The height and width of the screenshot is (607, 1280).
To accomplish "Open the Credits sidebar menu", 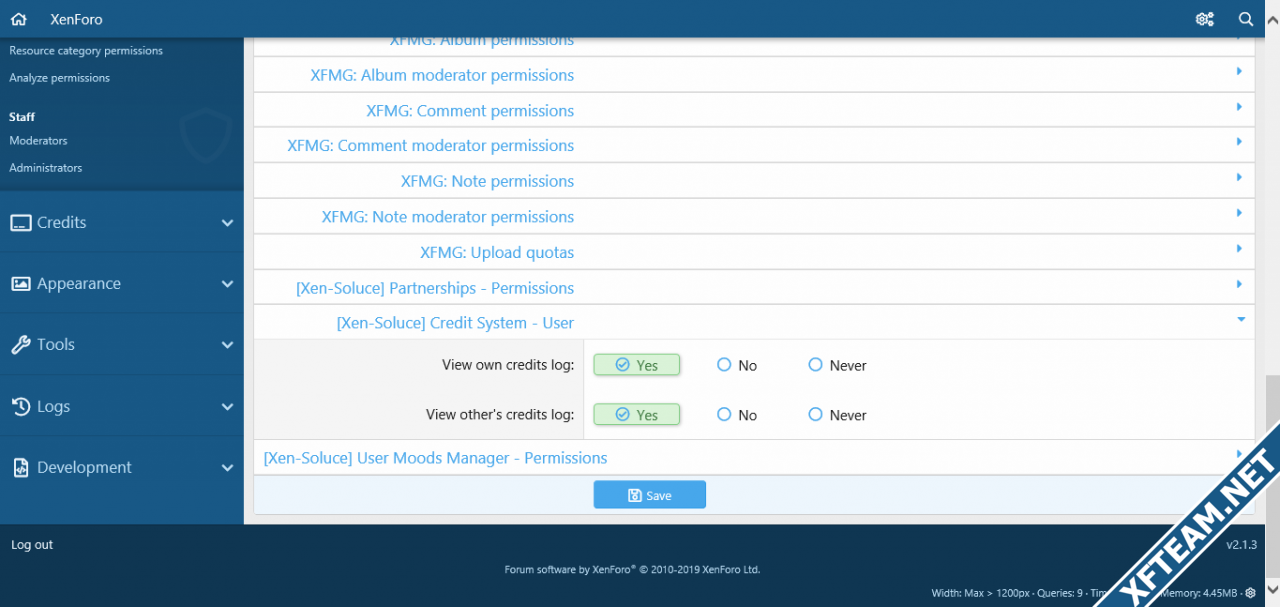I will coord(122,223).
